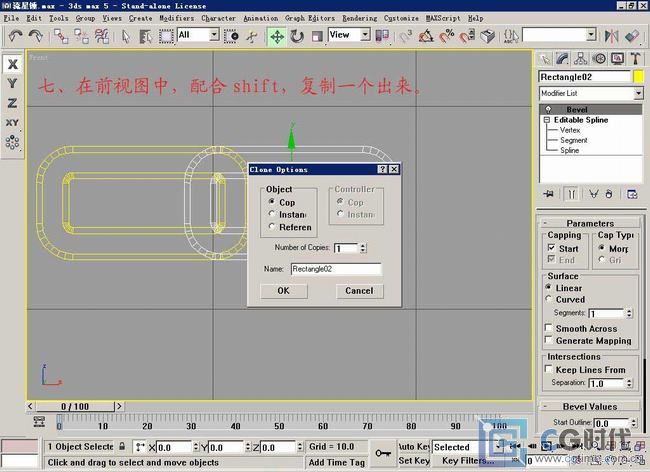This screenshot has height=472, width=650.
Task: Select Linear surface radio button
Action: [548, 287]
